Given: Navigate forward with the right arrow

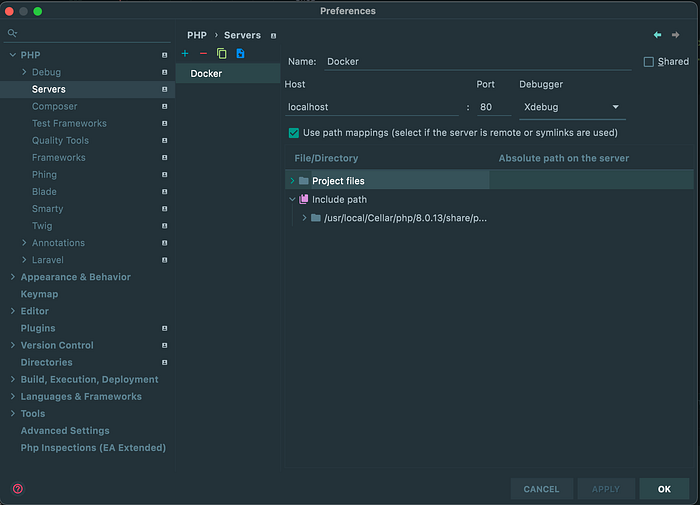Looking at the screenshot, I should 676,35.
